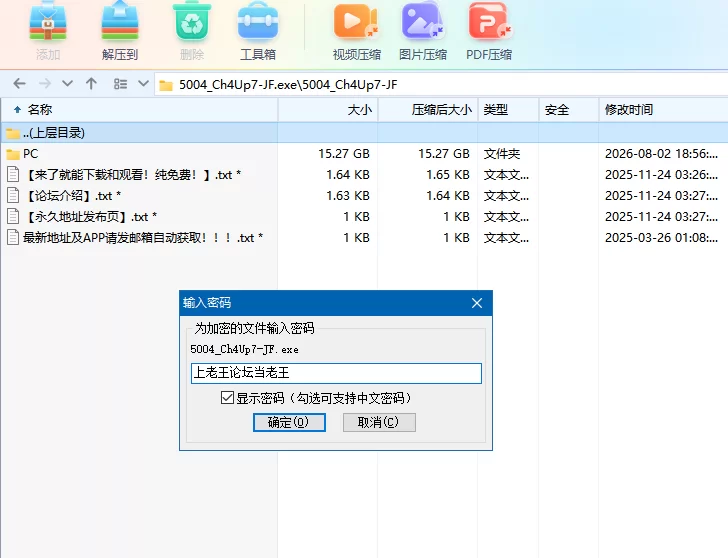Choose the 解压到 (Extract to) tool

click(x=120, y=31)
